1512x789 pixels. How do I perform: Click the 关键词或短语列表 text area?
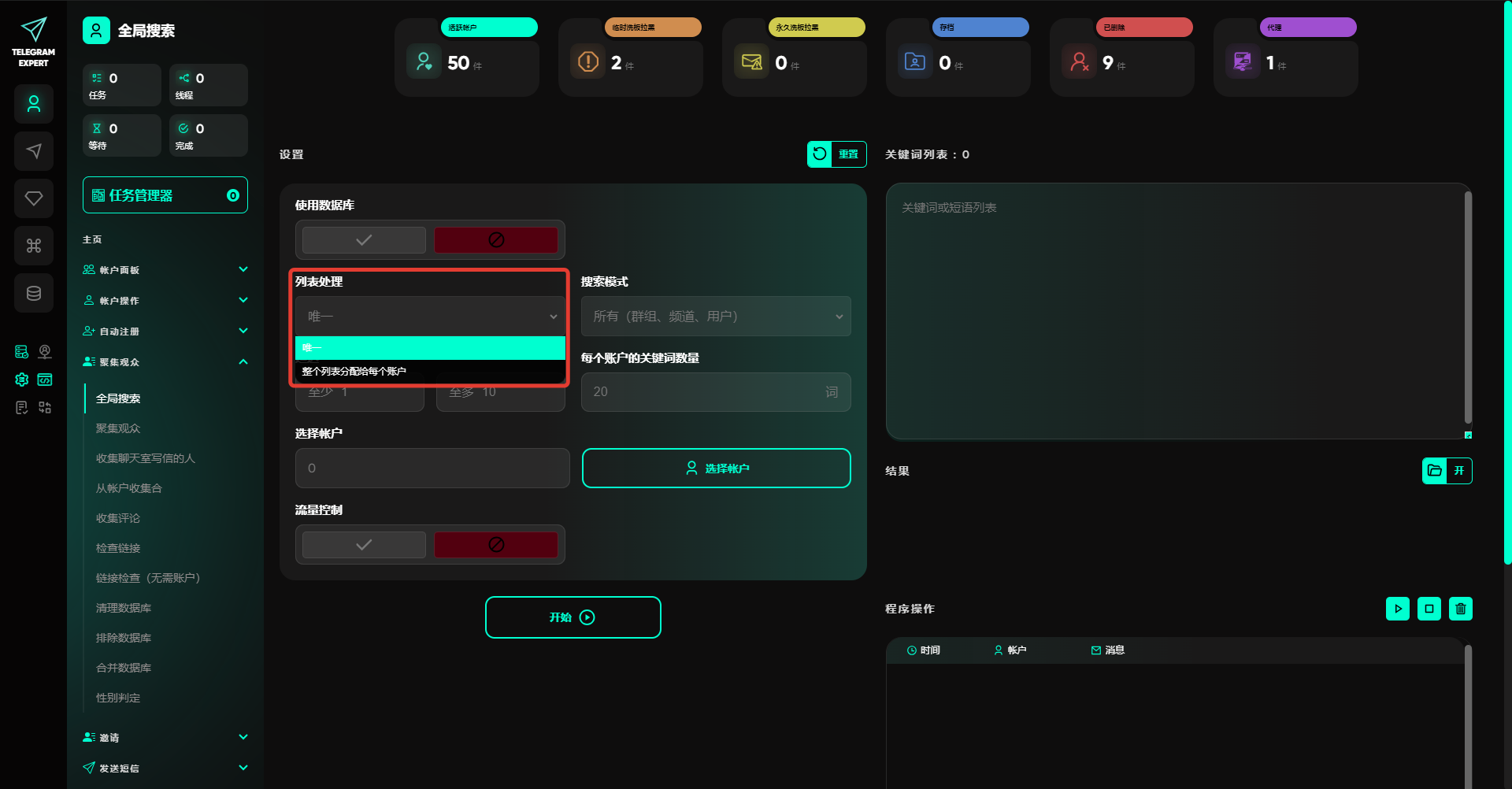pyautogui.click(x=1173, y=311)
